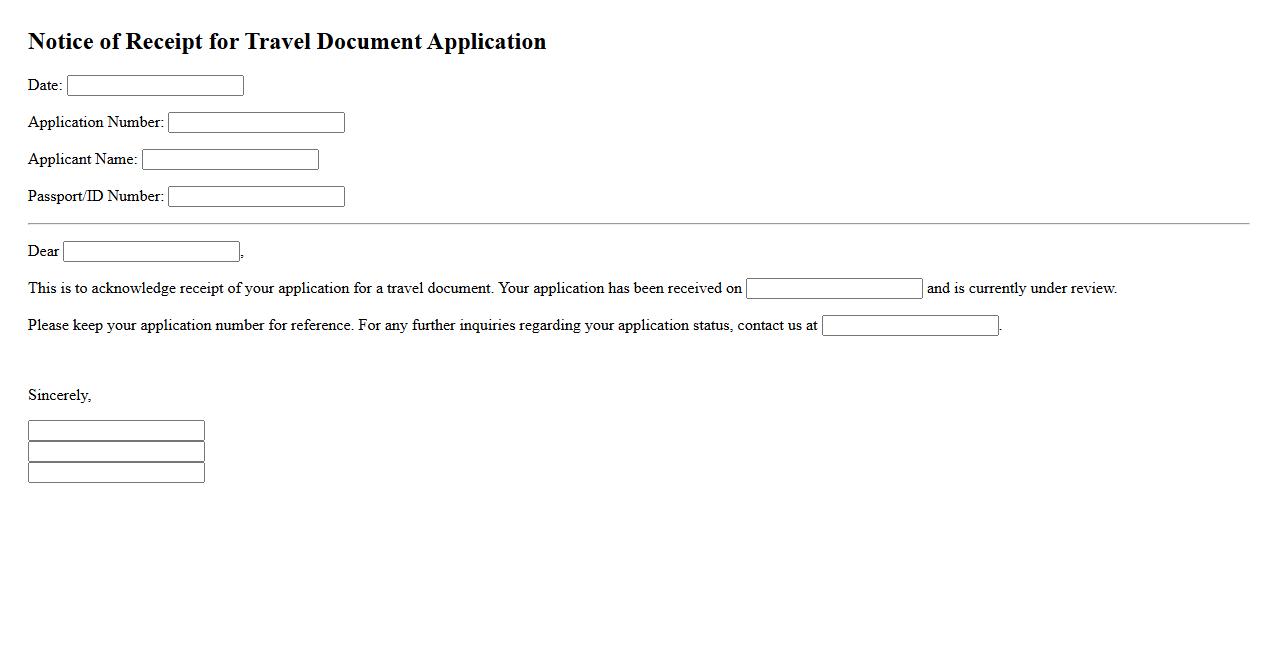Select the 'contact us at' input field
Viewport: 1278px width, 650px height.
click(x=910, y=326)
